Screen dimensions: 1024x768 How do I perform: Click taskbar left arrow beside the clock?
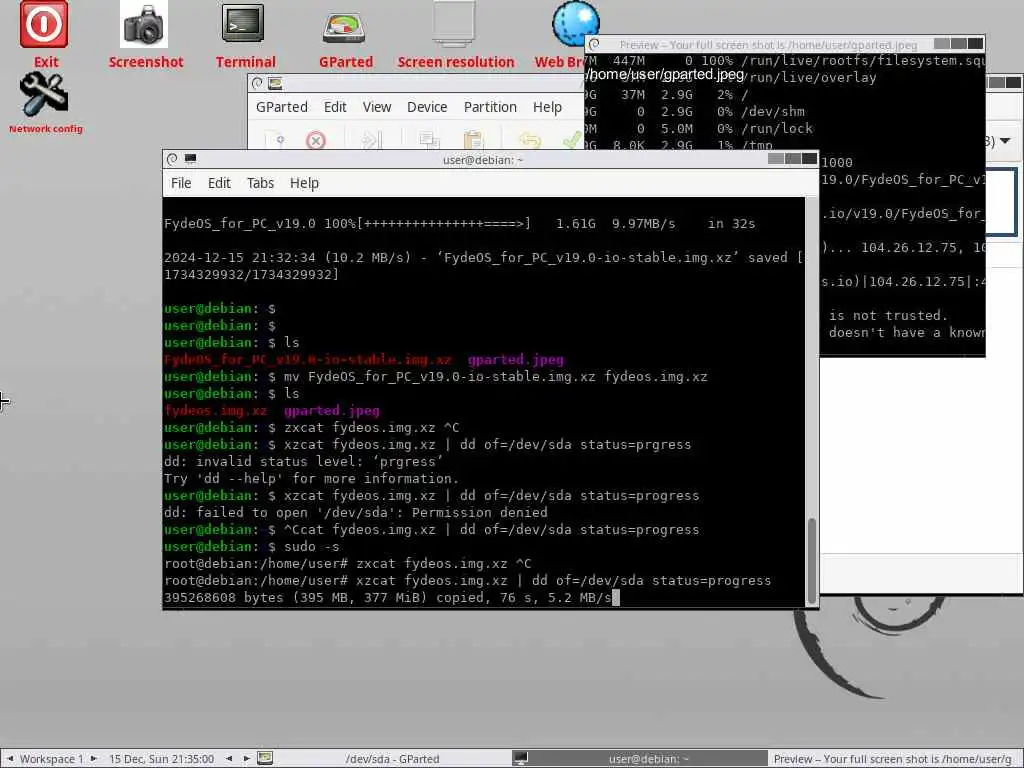(229, 758)
